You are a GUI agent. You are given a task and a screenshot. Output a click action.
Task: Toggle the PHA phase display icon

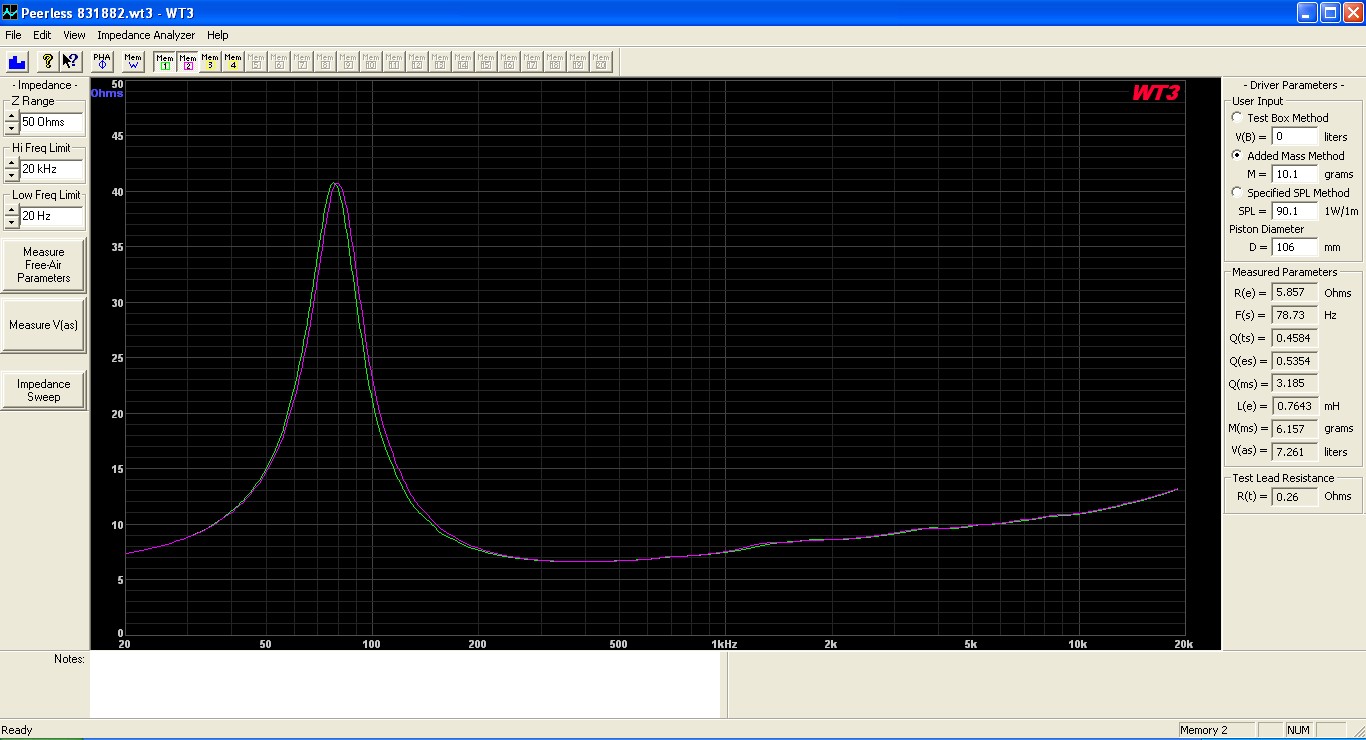102,61
